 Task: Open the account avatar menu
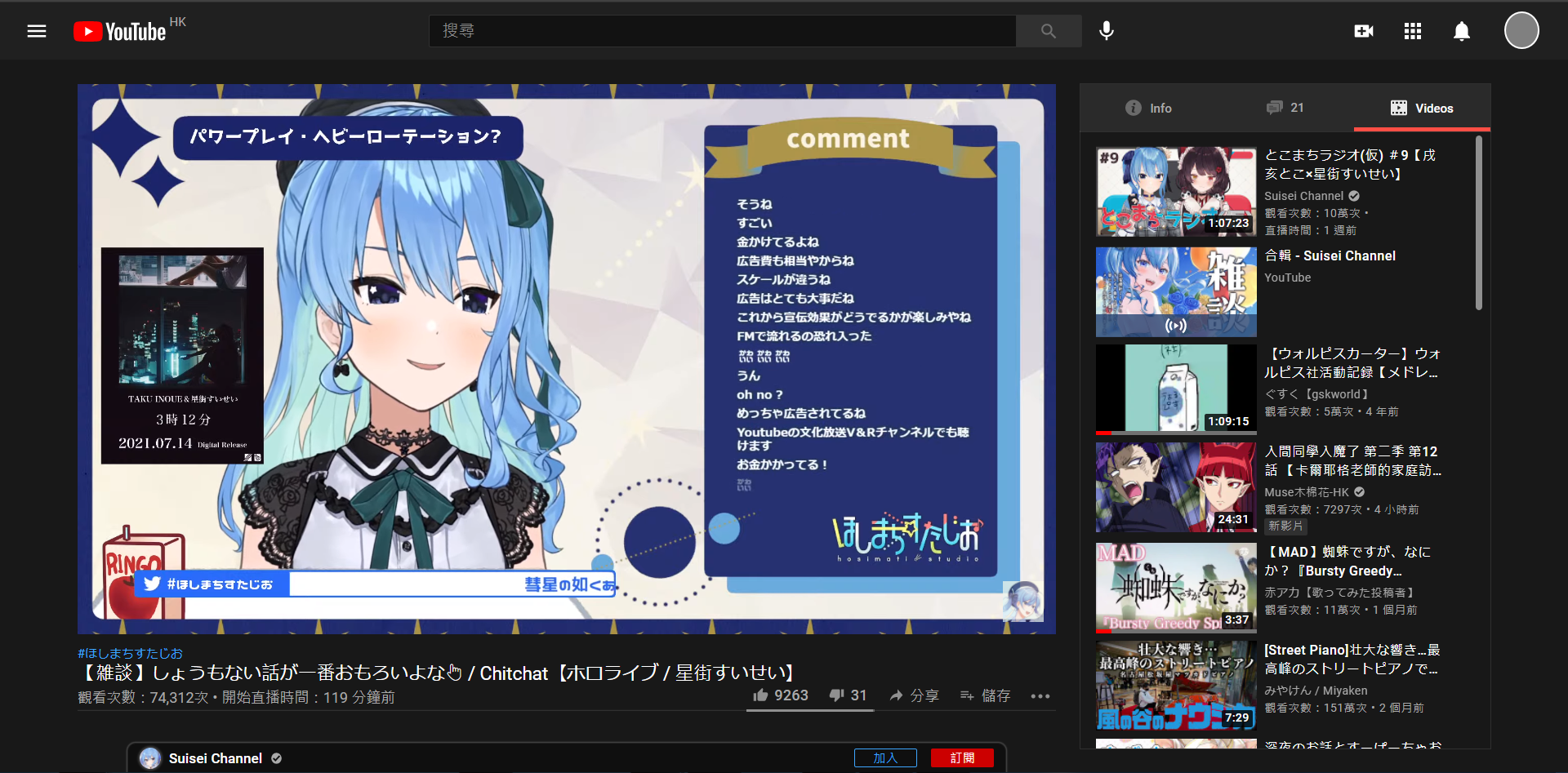point(1521,31)
